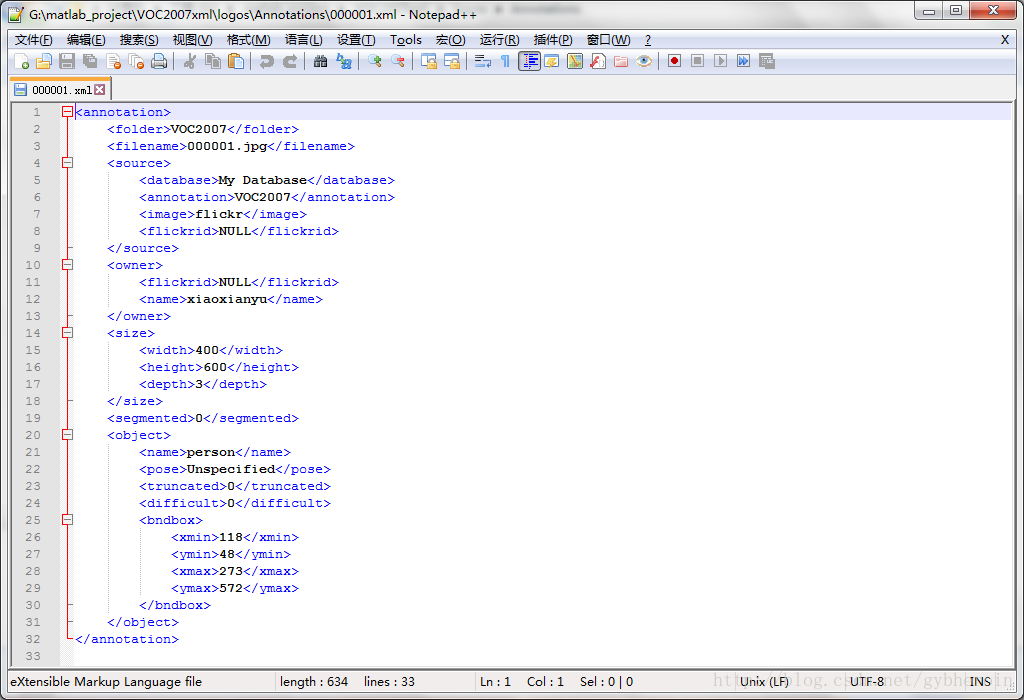
Task: Click line number 16 in the margin
Action: click(33, 367)
